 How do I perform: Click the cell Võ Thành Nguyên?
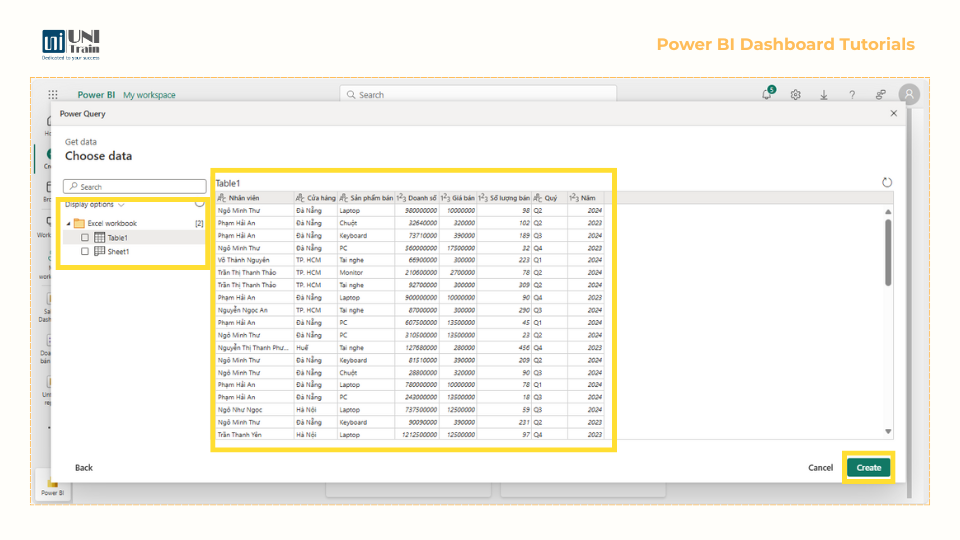pyautogui.click(x=255, y=260)
